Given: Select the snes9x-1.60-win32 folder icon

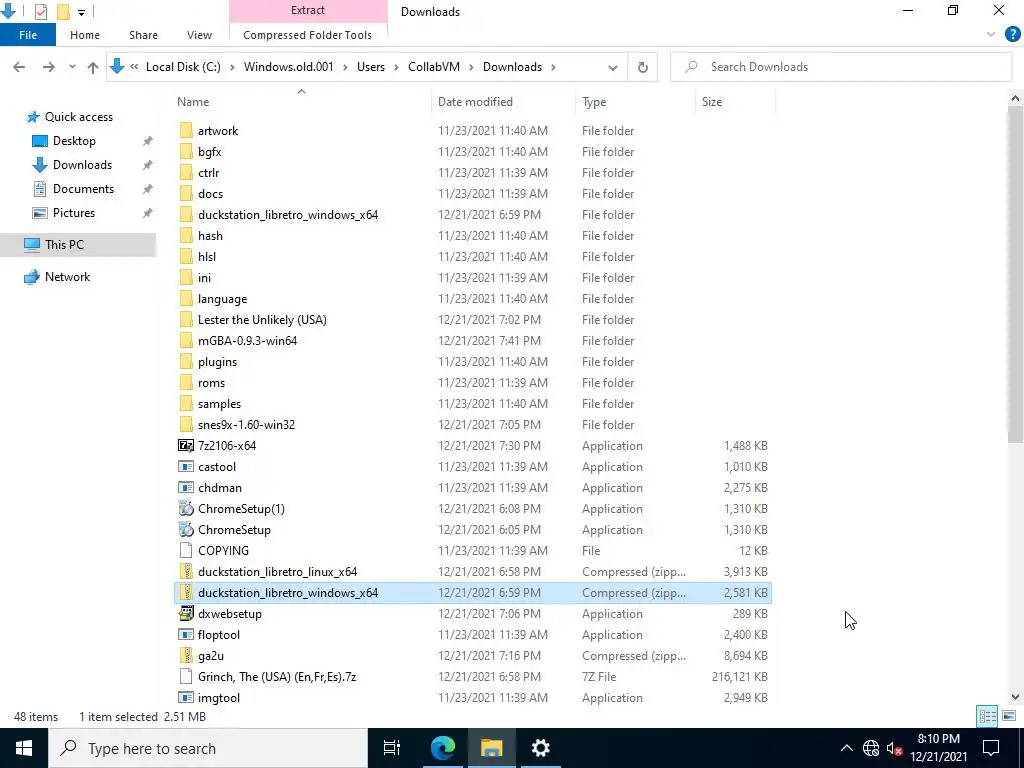Looking at the screenshot, I should (186, 424).
